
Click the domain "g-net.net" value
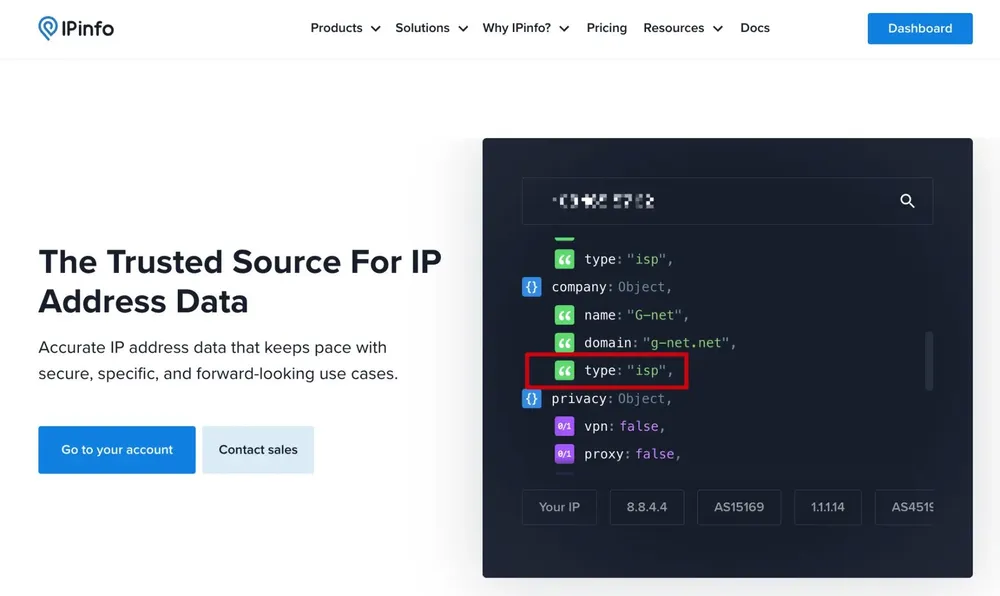(685, 343)
